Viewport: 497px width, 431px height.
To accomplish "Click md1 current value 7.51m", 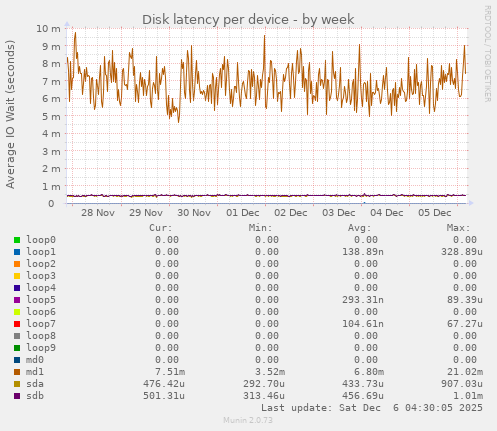I will tap(170, 372).
